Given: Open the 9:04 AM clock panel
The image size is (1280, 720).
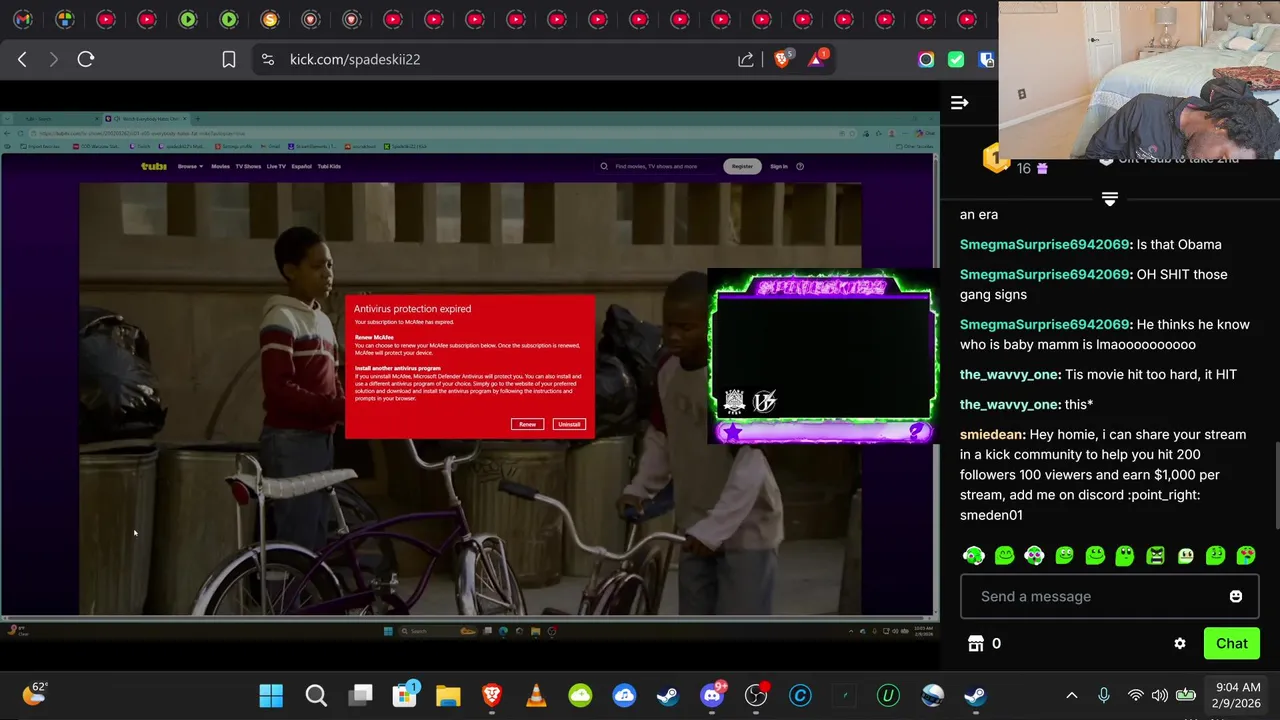Looking at the screenshot, I should [1238, 695].
